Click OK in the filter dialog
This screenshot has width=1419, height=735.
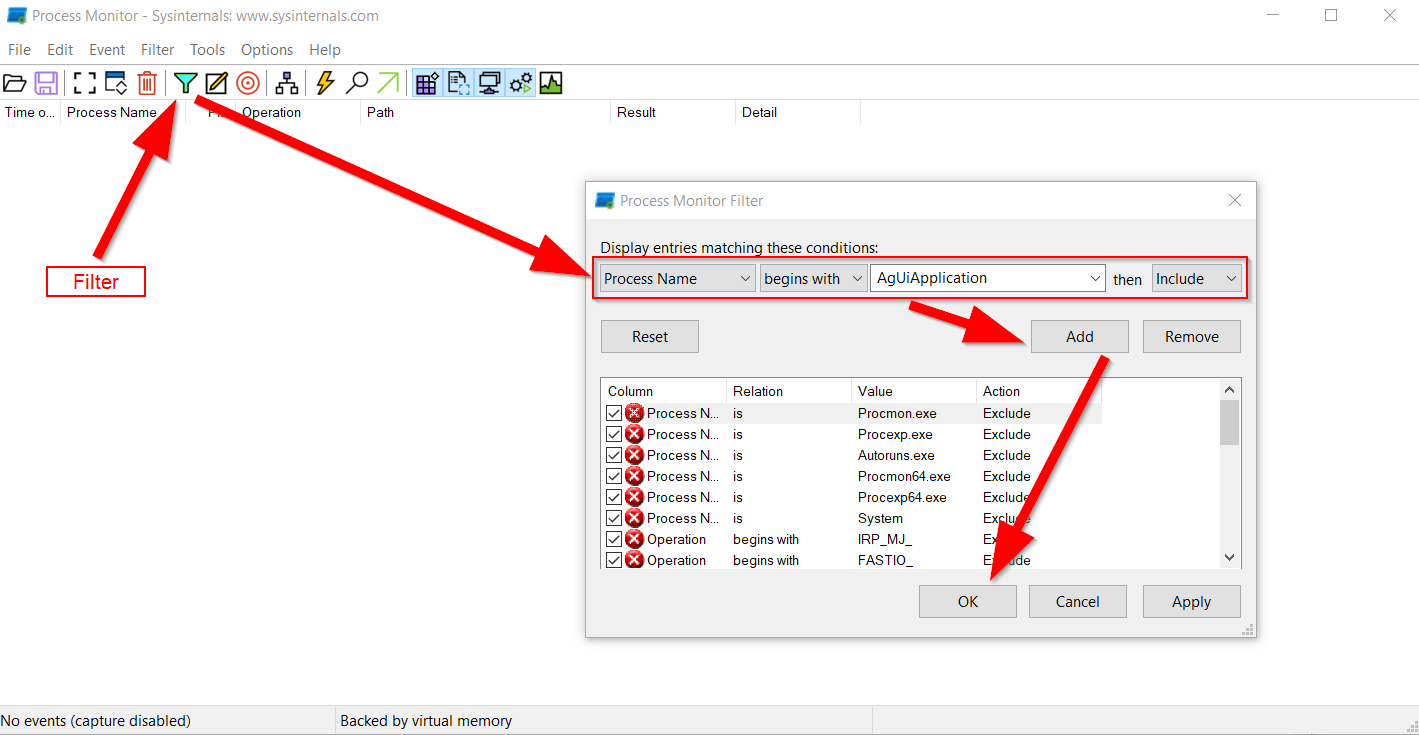968,602
